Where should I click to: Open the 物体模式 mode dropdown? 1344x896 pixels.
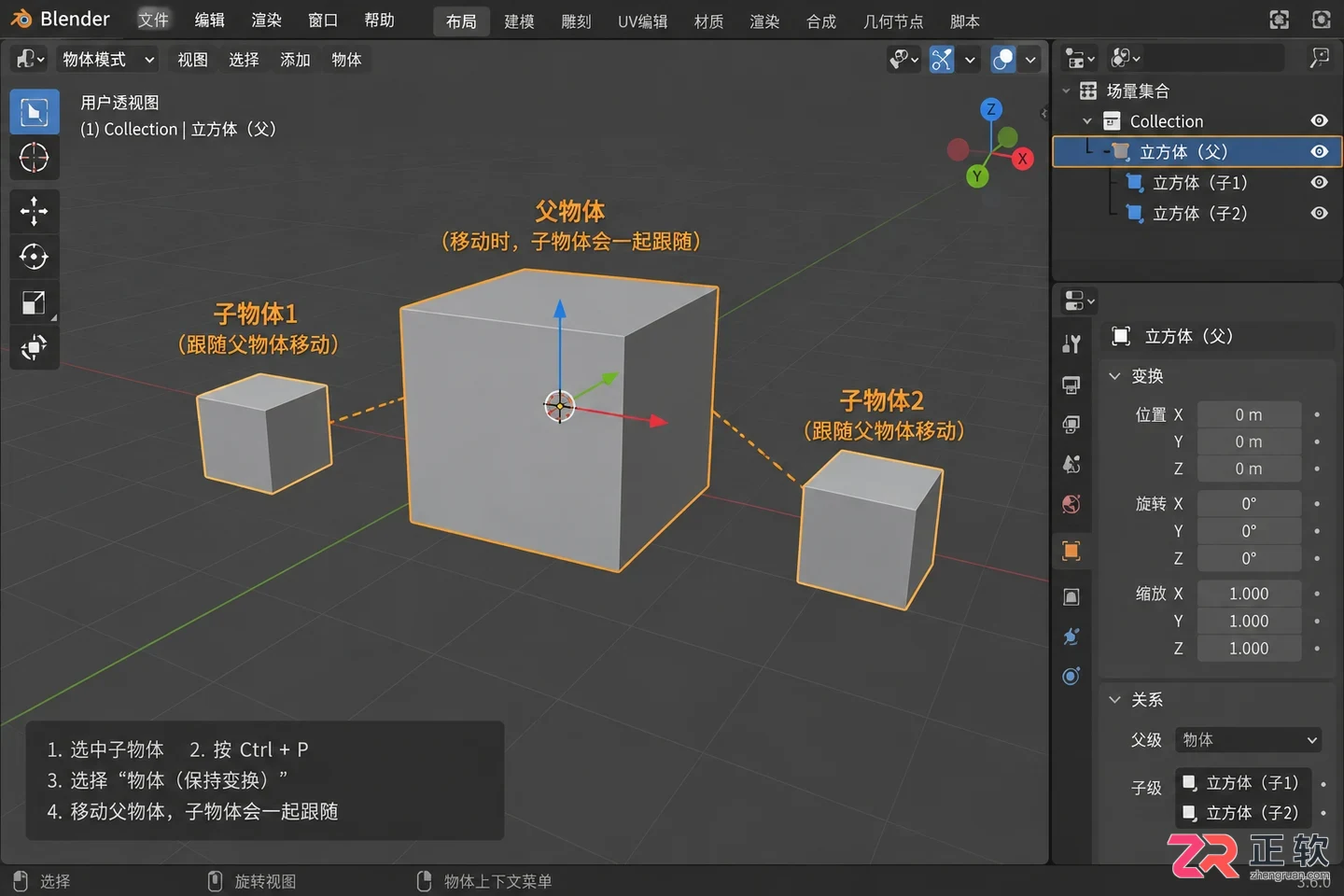coord(105,60)
